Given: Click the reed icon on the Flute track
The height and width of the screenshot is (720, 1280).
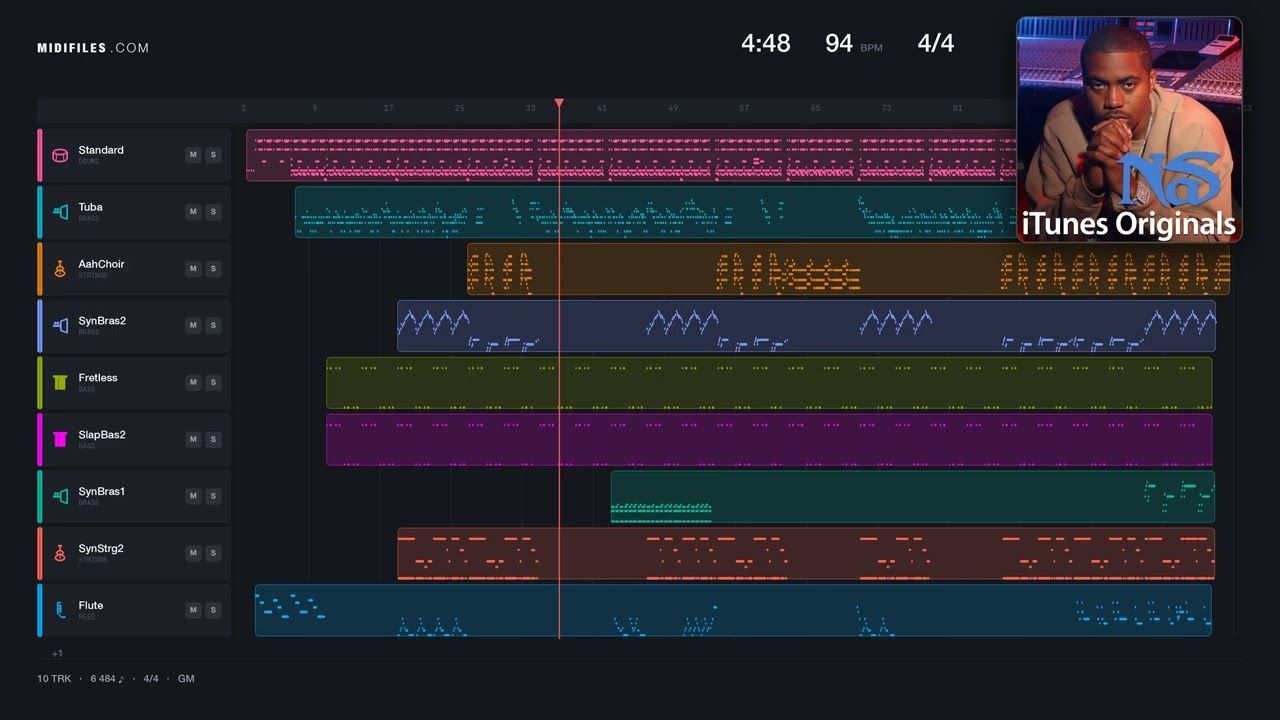Looking at the screenshot, I should coord(60,611).
